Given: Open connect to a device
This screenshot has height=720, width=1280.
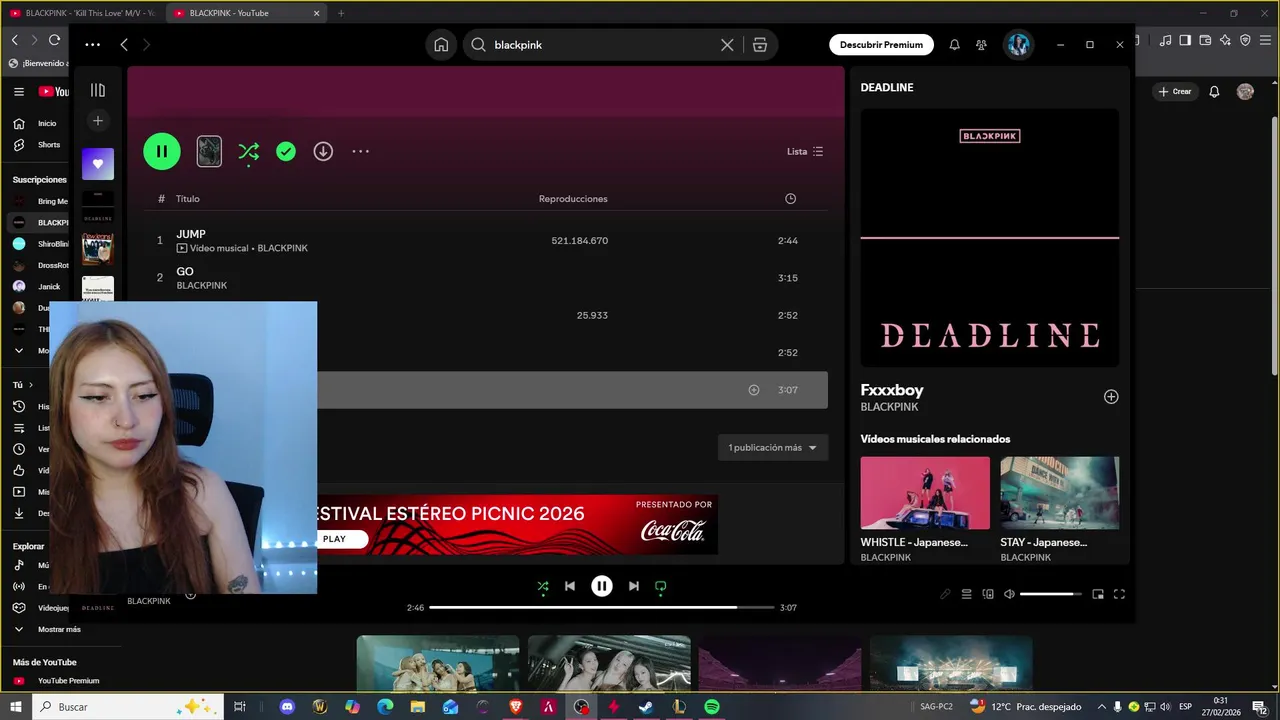Looking at the screenshot, I should 988,594.
